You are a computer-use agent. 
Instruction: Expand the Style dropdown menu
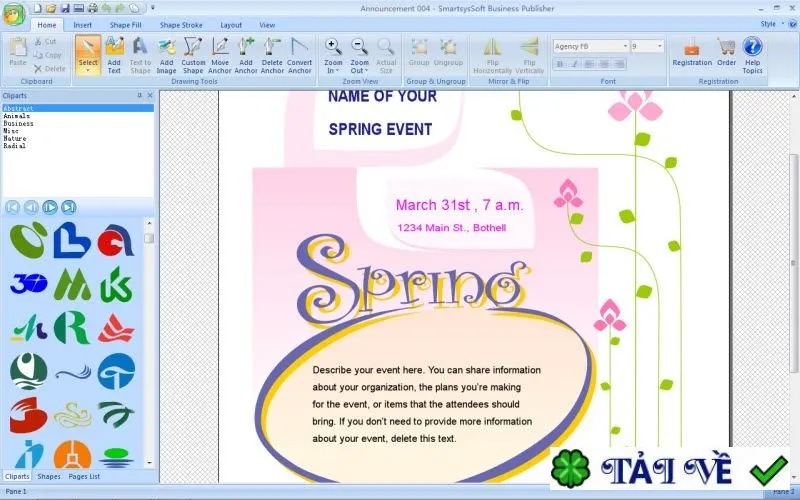point(771,24)
